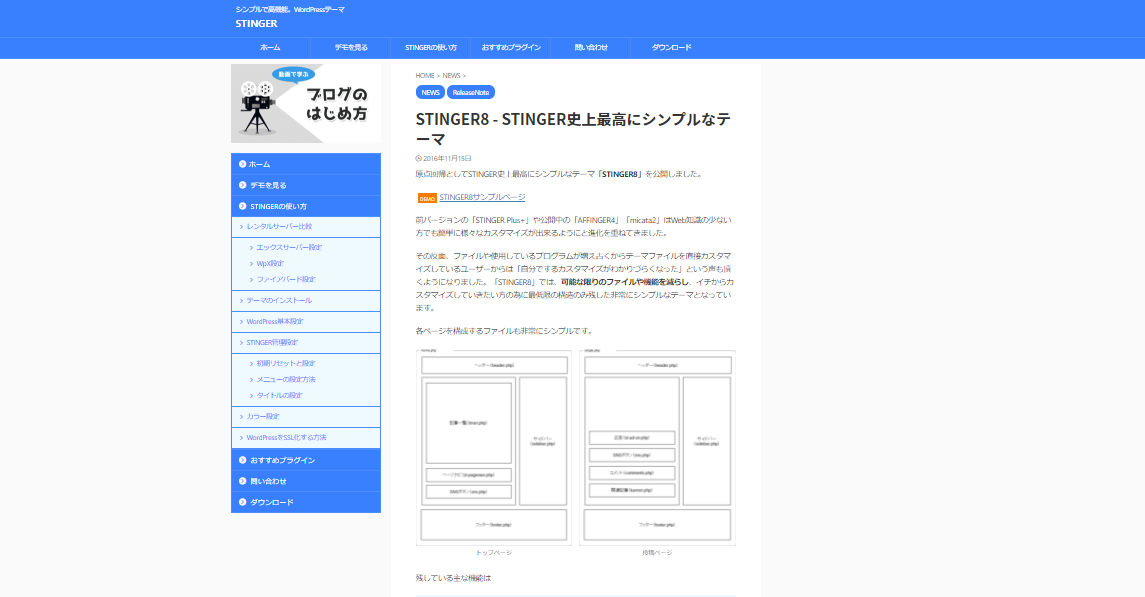1145x597 pixels.
Task: Open ダウンロード in top navigation bar
Action: [x=672, y=47]
